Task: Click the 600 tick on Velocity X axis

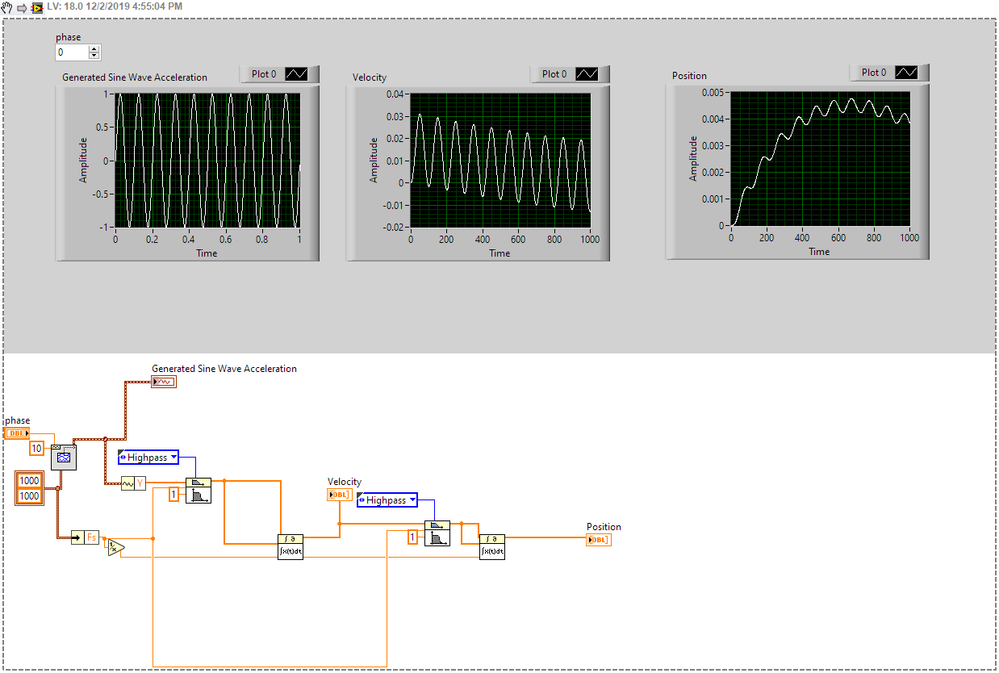Action: (518, 240)
